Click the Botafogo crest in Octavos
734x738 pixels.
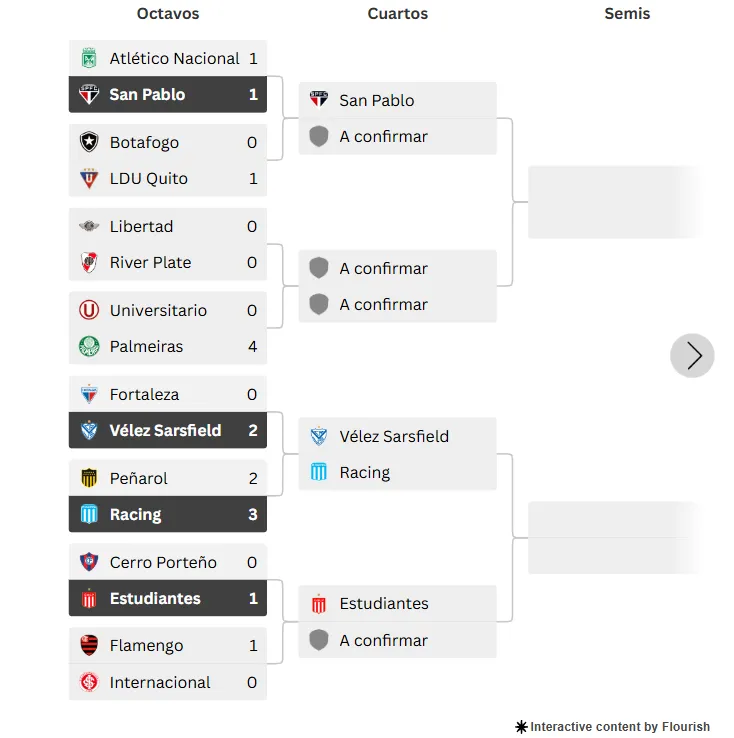(x=89, y=142)
